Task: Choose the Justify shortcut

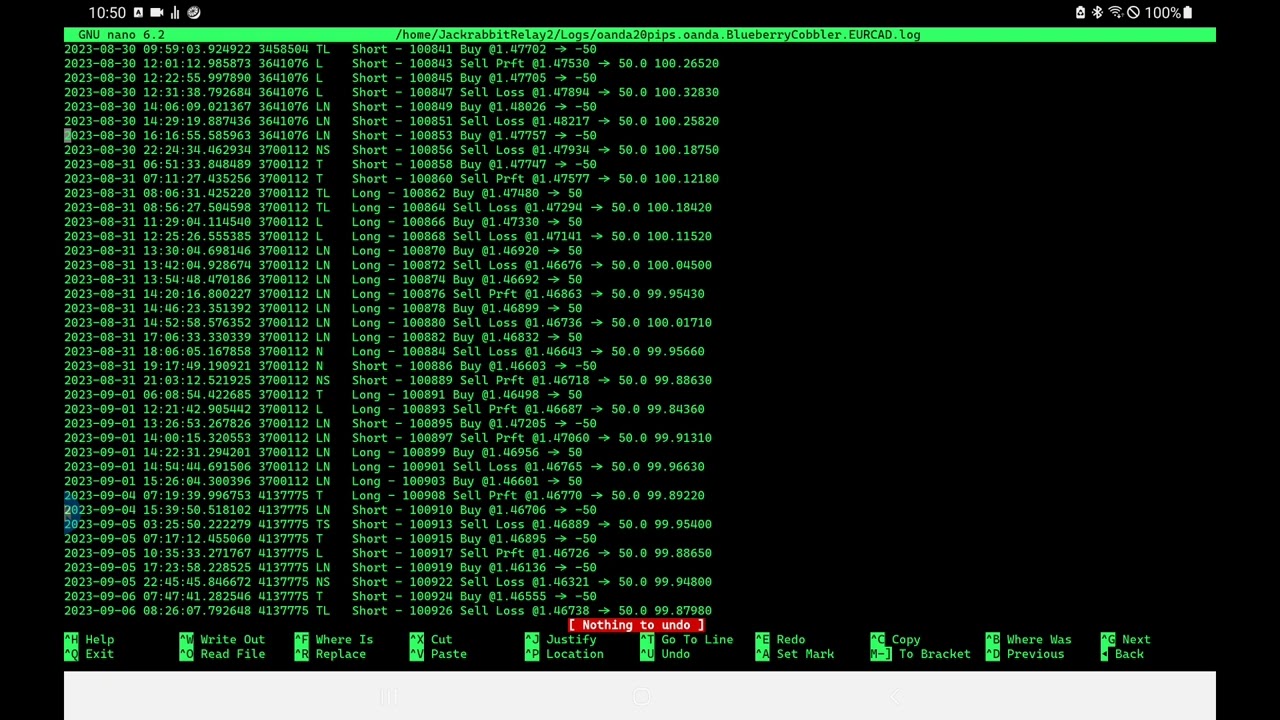Action: click(x=561, y=639)
